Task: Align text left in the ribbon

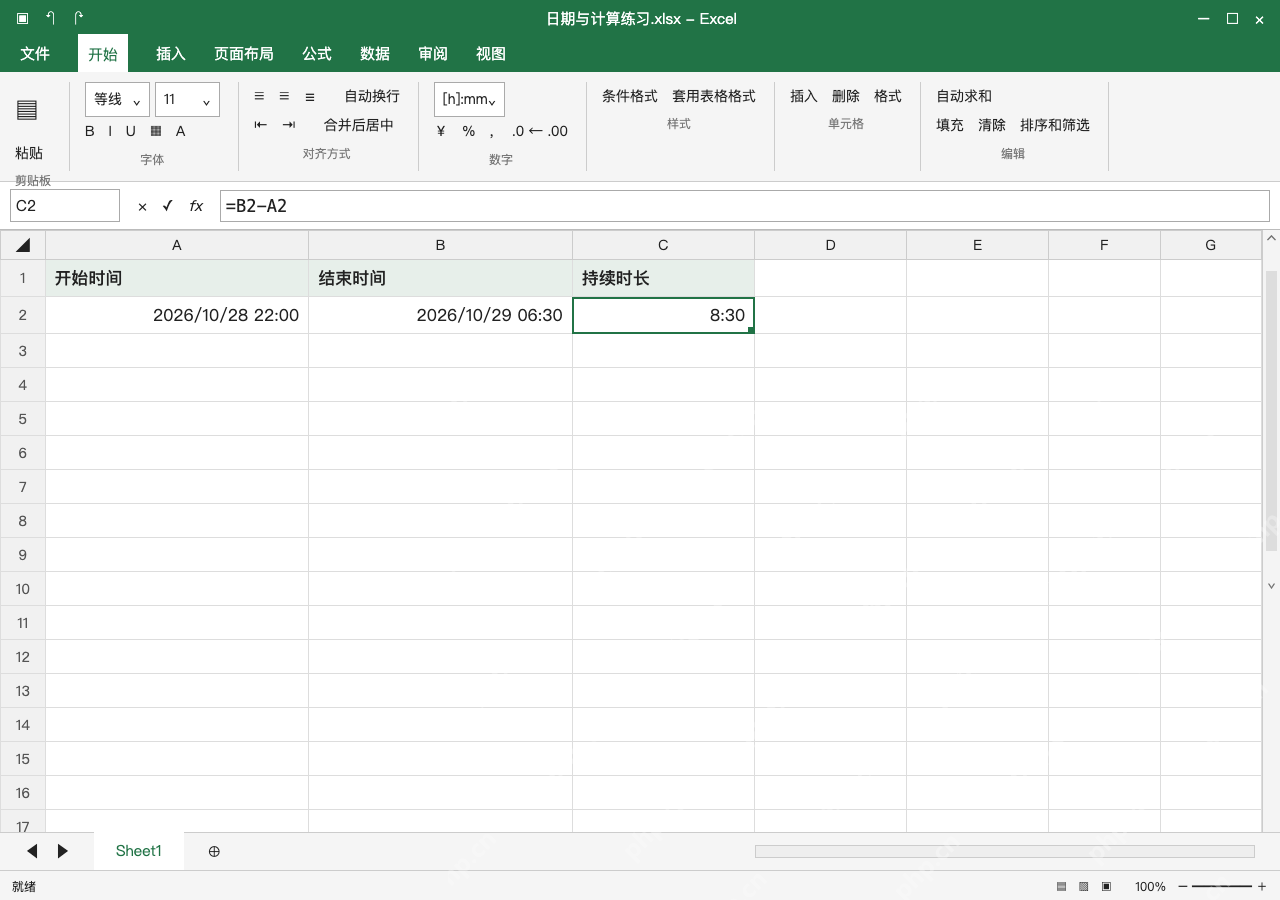Action: click(259, 96)
